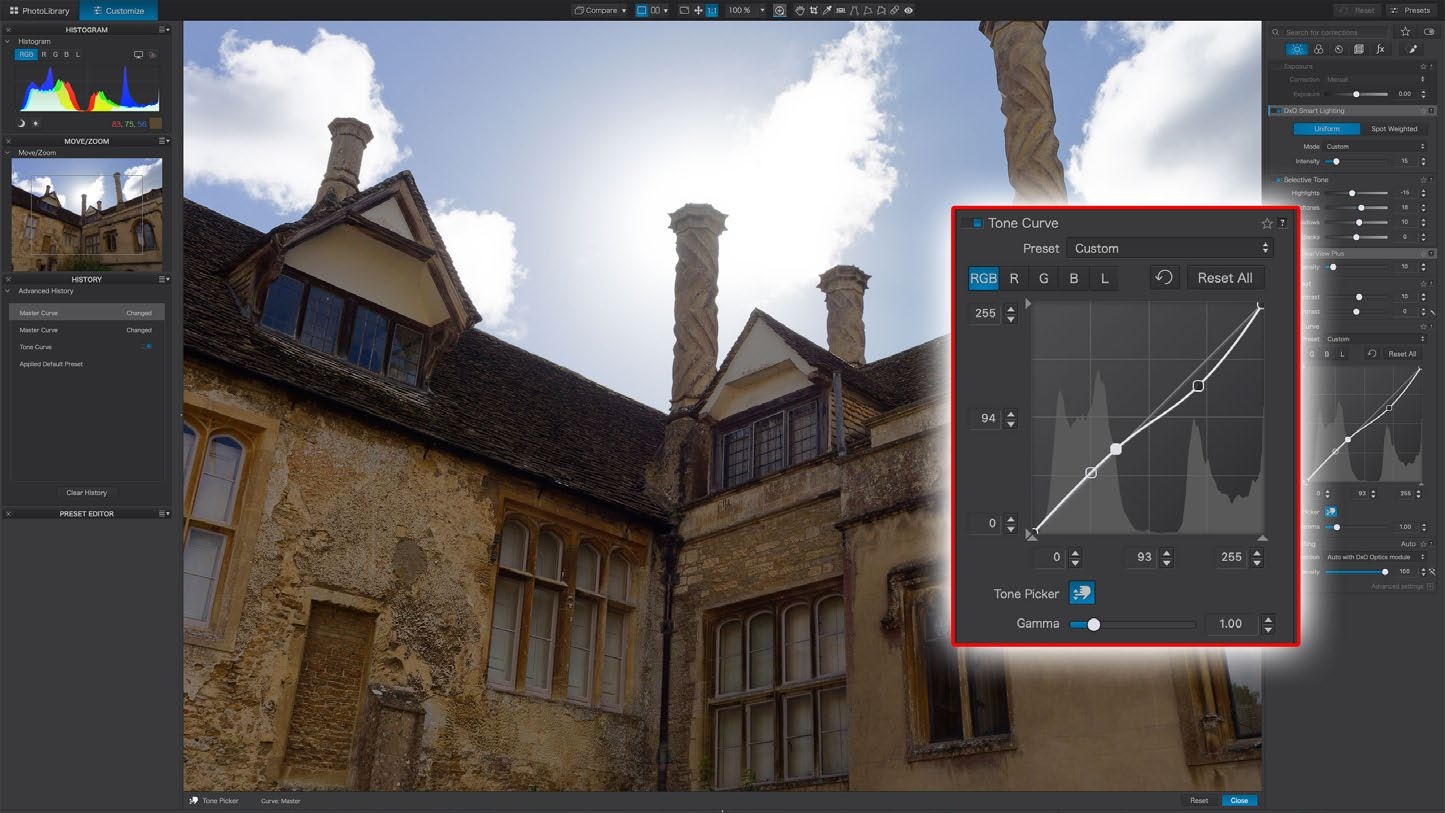Click the reset curve arrow icon in callout

(x=1164, y=278)
